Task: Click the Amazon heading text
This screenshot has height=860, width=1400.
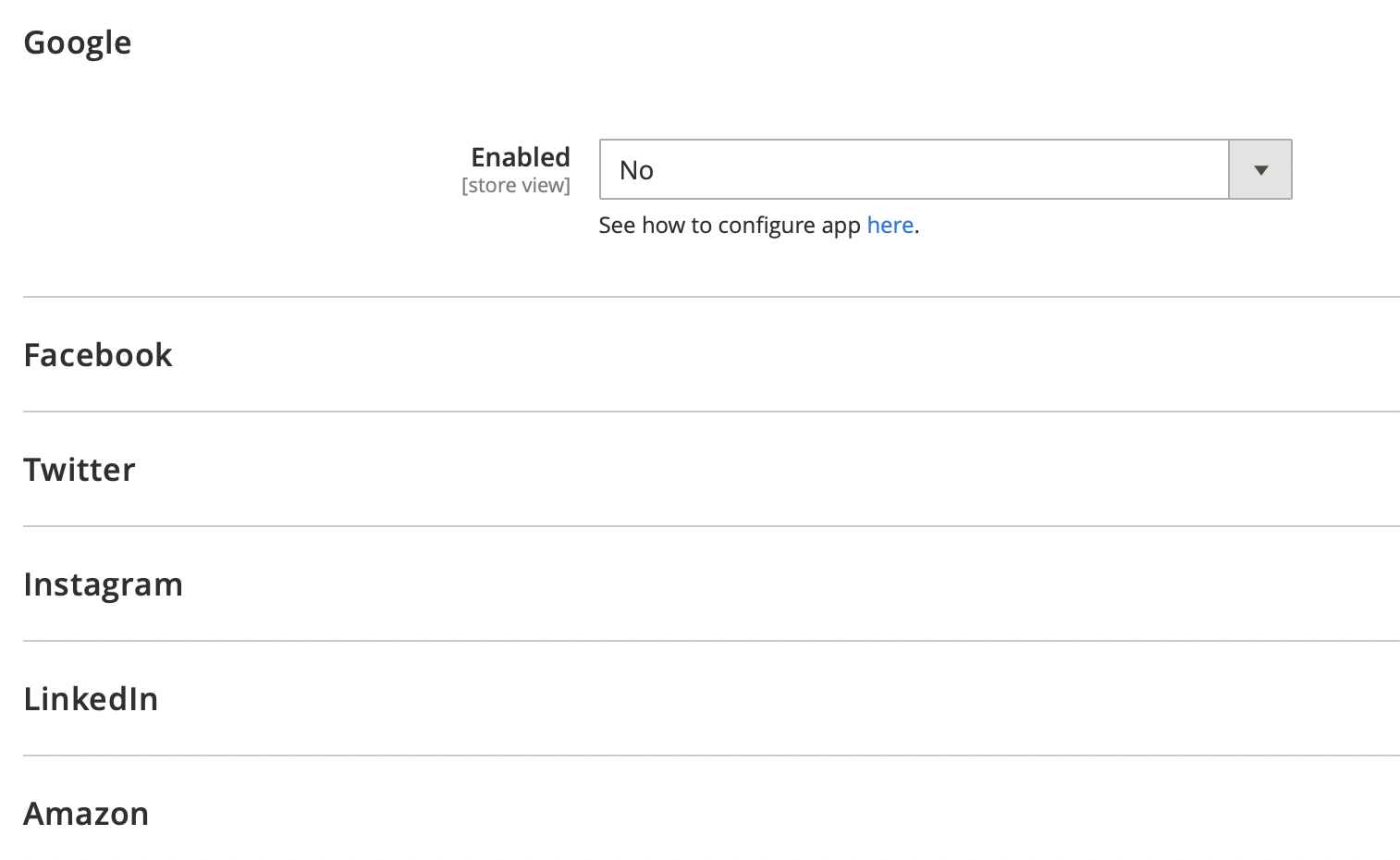Action: pyautogui.click(x=86, y=814)
